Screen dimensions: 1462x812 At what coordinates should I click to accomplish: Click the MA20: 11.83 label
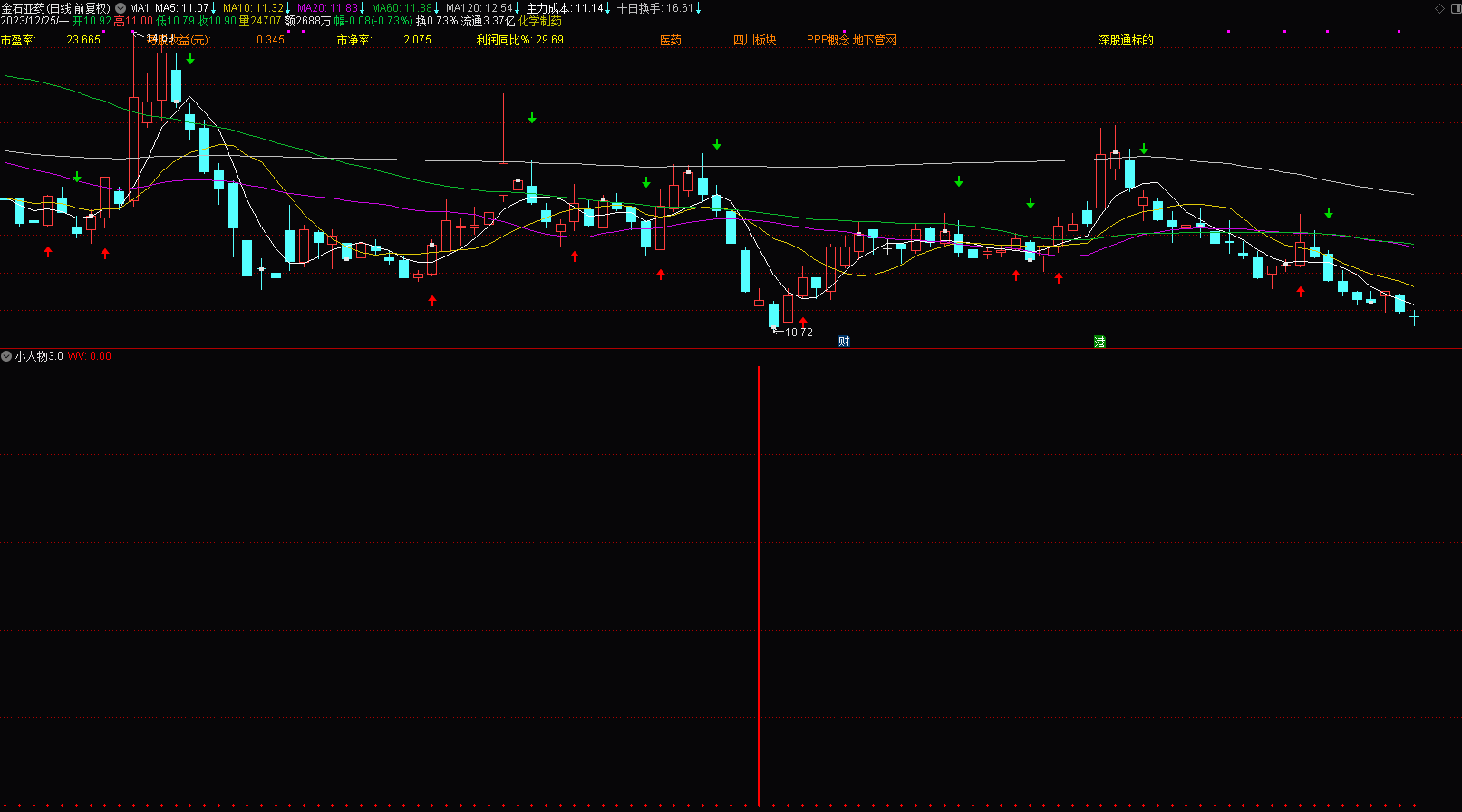(x=328, y=8)
